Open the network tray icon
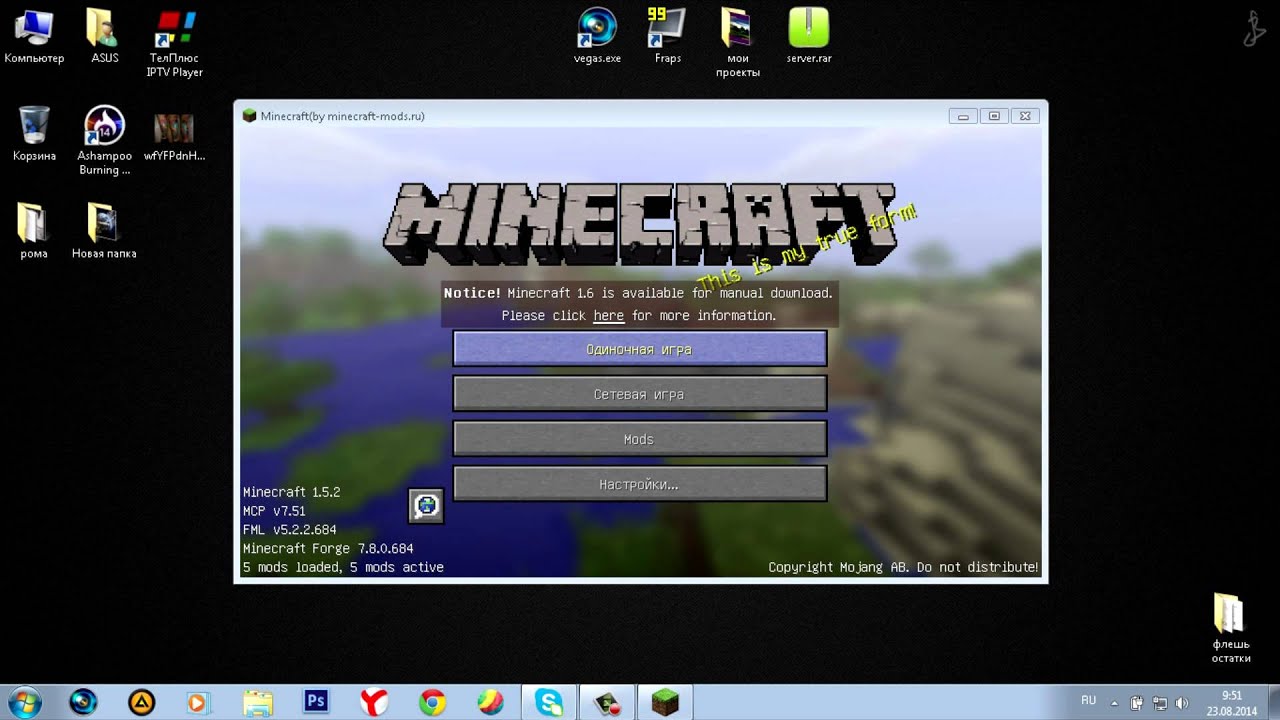 click(x=1160, y=702)
